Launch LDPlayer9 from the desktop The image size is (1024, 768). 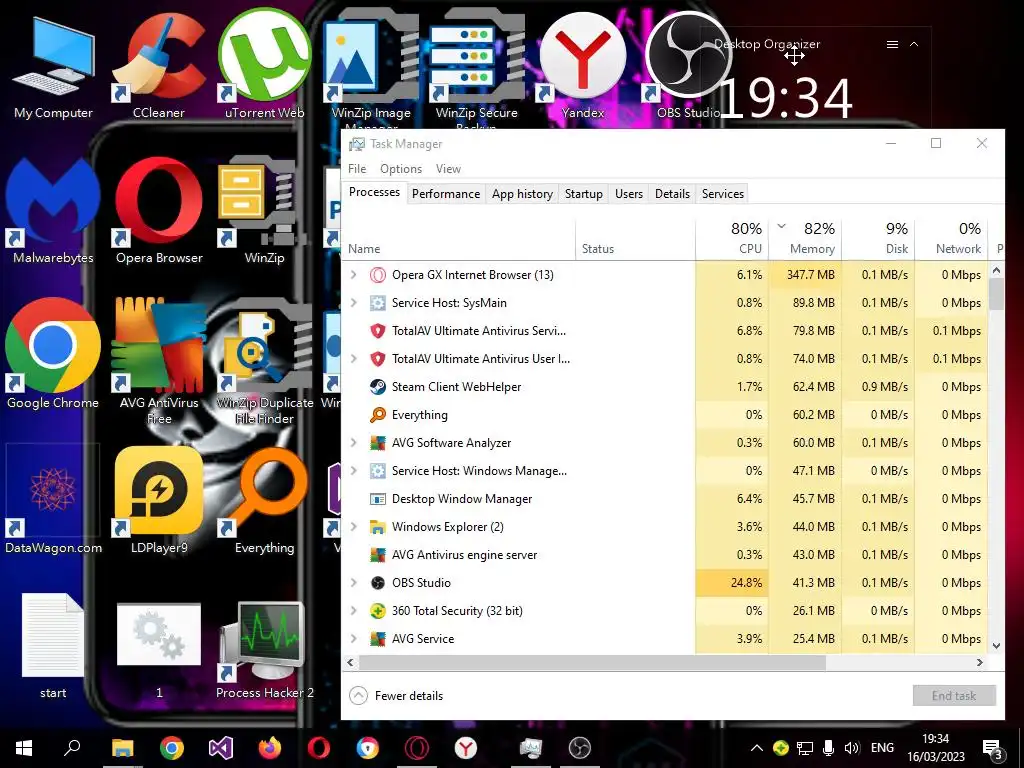(x=159, y=500)
